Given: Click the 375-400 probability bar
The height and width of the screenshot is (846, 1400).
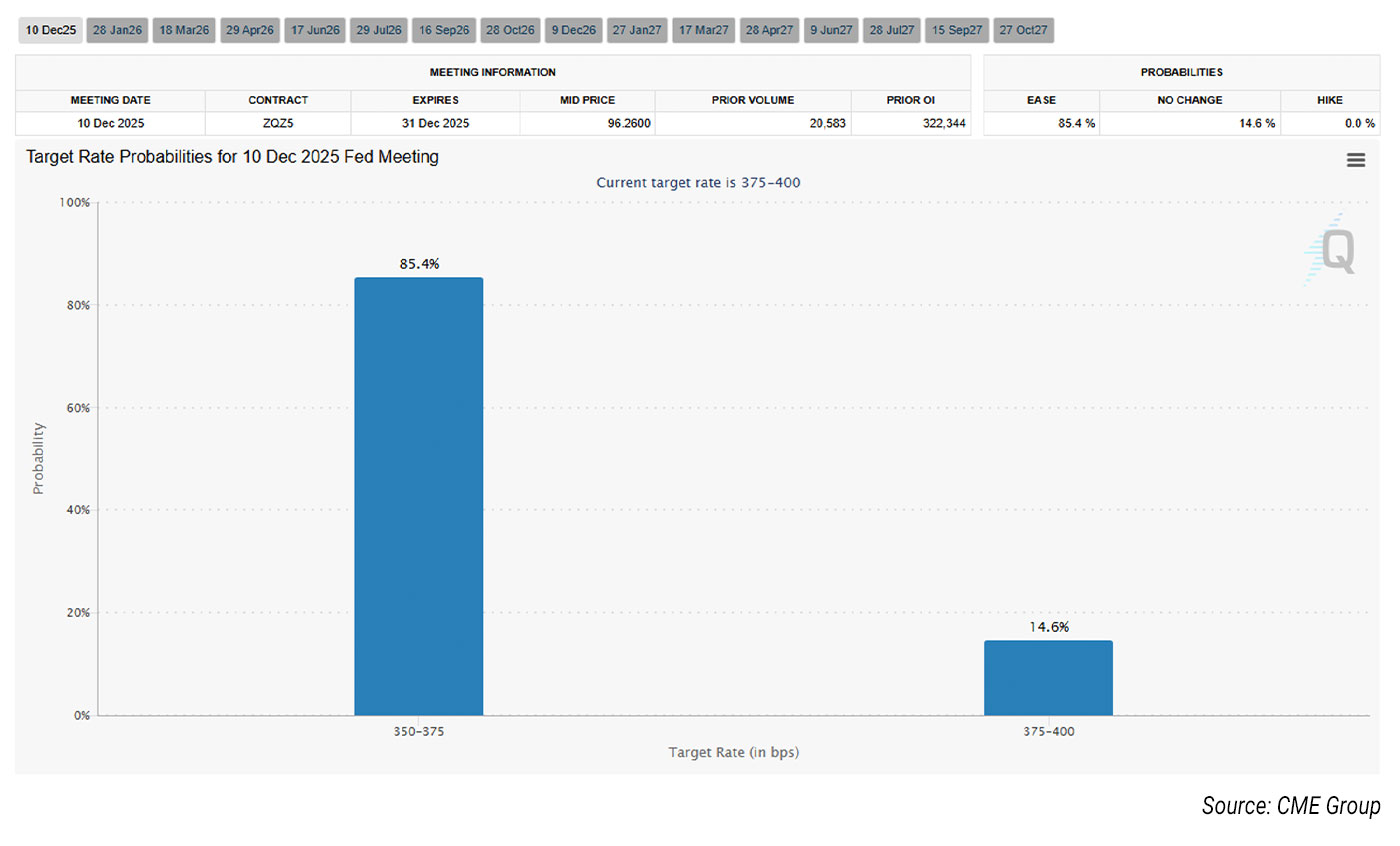Looking at the screenshot, I should [1048, 678].
